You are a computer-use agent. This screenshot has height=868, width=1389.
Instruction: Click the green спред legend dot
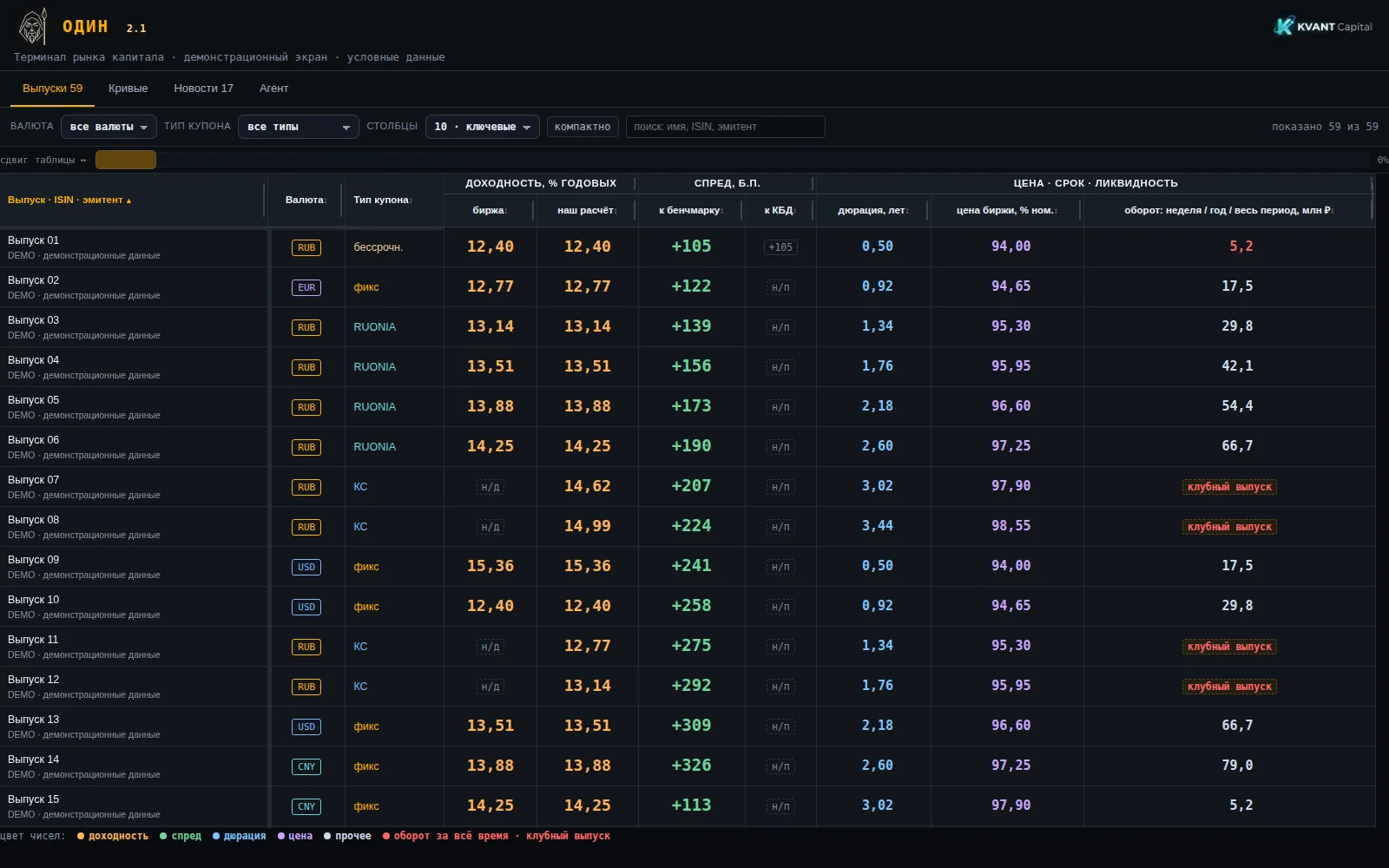click(x=163, y=837)
